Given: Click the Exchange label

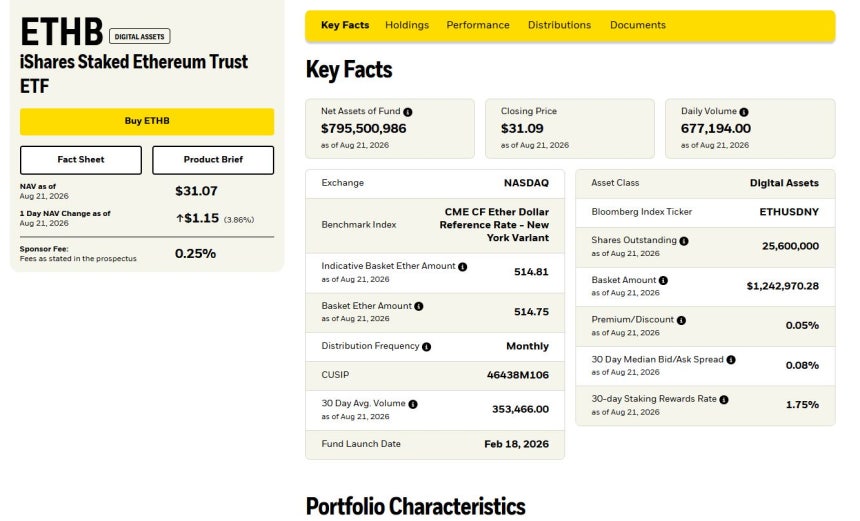Looking at the screenshot, I should click(x=342, y=183).
